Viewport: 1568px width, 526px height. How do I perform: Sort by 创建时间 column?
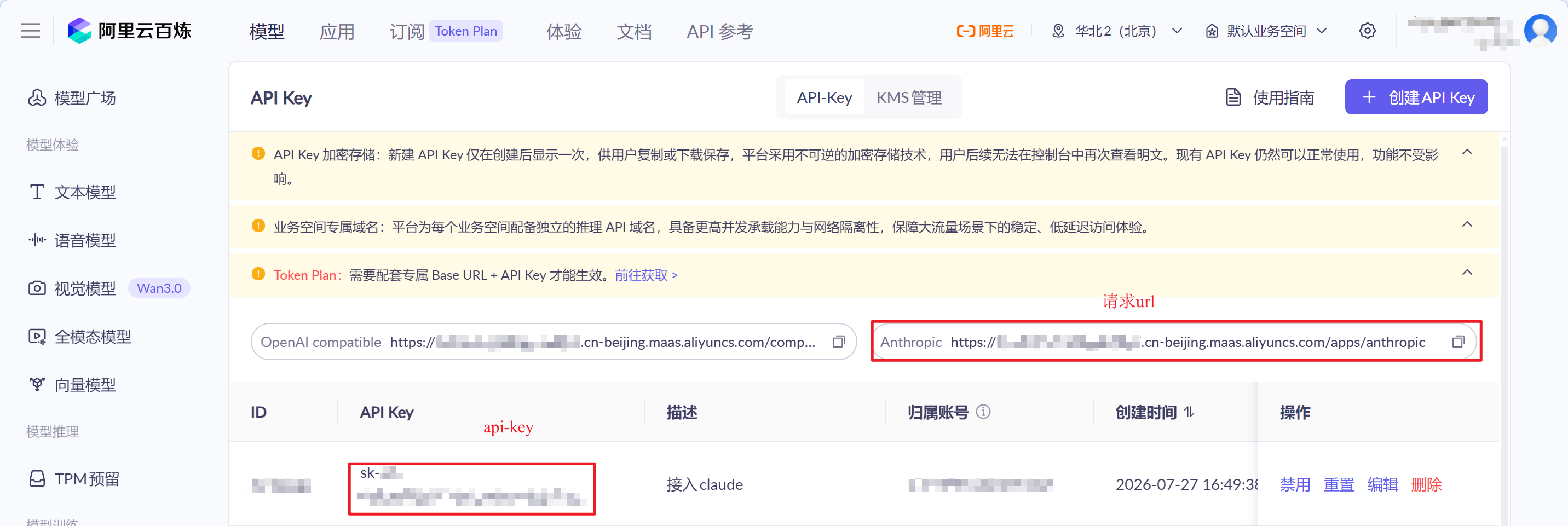point(1189,412)
